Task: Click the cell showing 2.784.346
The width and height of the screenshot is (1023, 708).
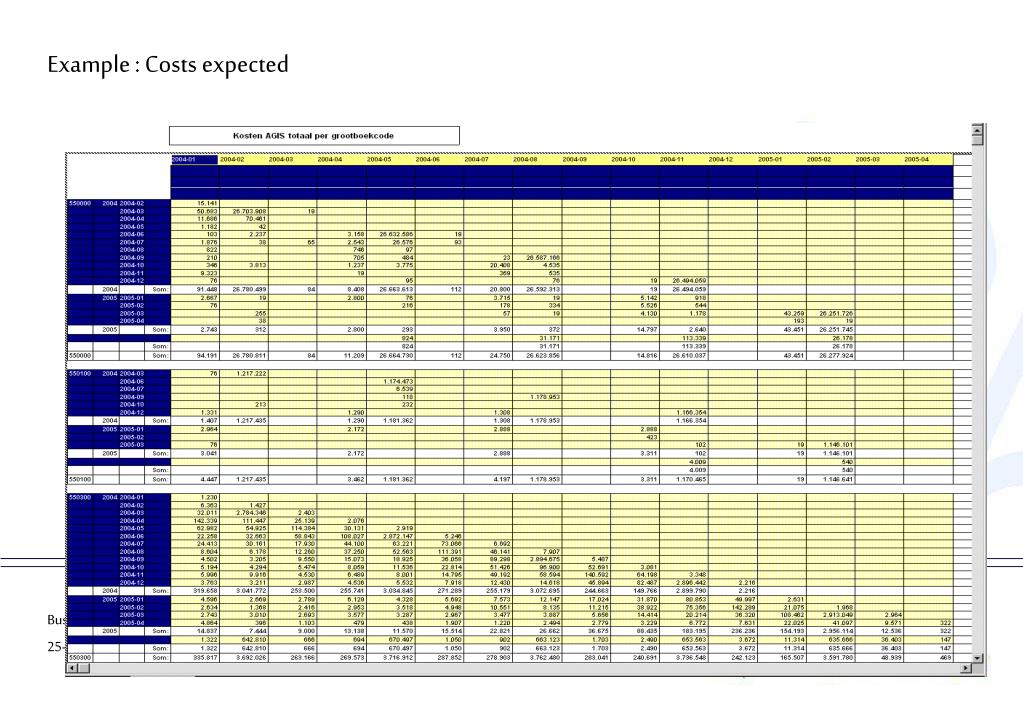Action: pyautogui.click(x=244, y=513)
